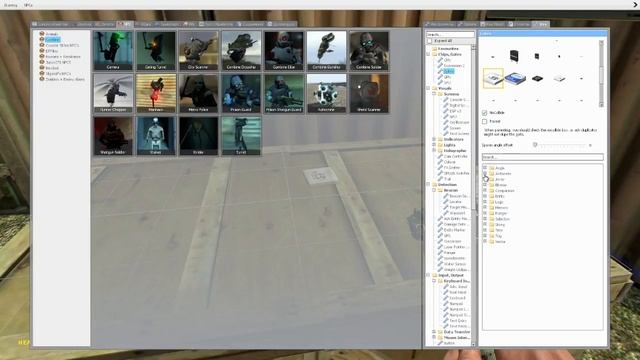Choose the highlighted gate model thumbnail

(493, 78)
